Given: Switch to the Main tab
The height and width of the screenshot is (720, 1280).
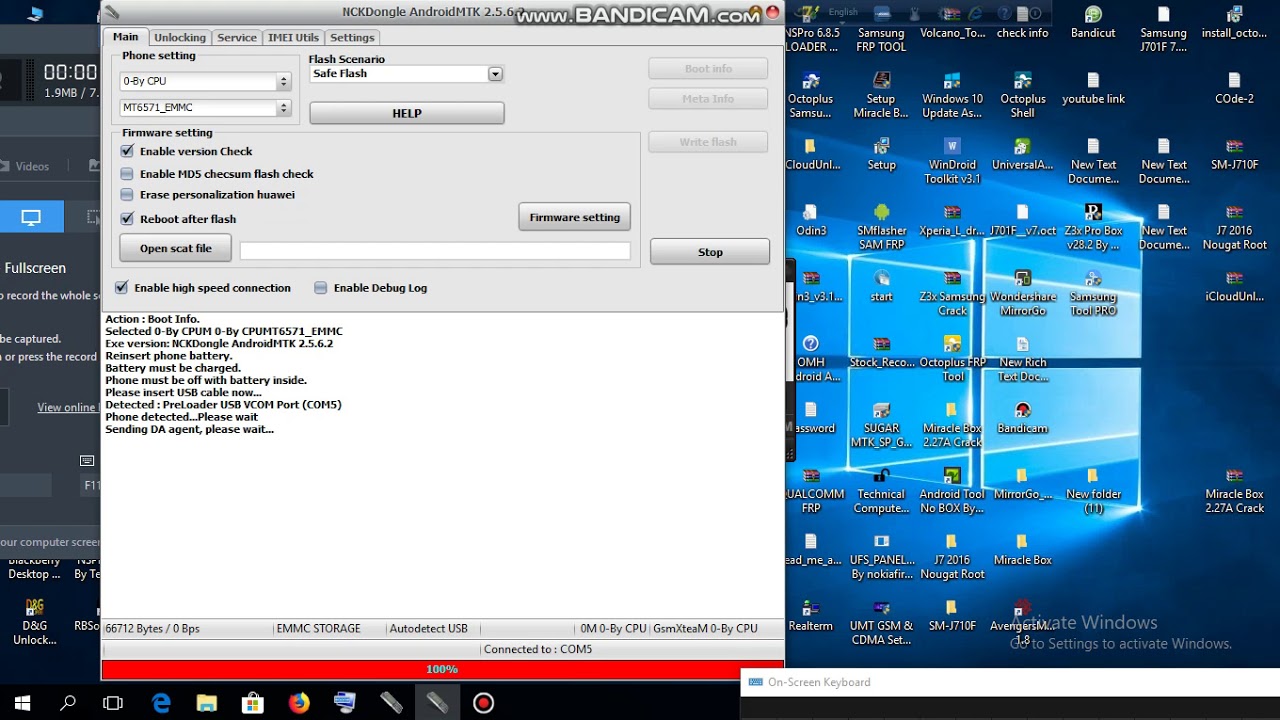Looking at the screenshot, I should [125, 37].
